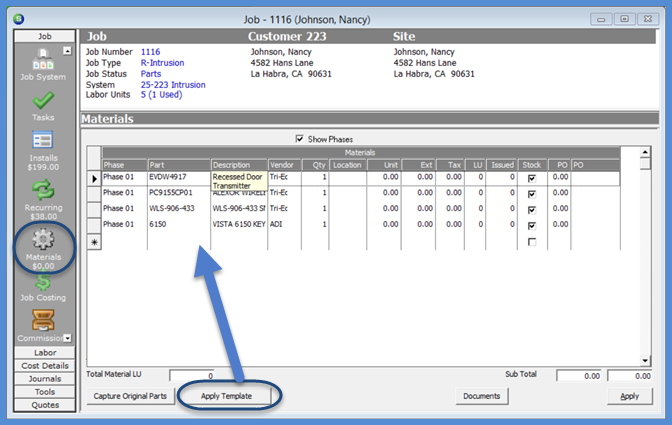This screenshot has width=672, height=425.
Task: Click the Apply Template button
Action: pos(226,396)
